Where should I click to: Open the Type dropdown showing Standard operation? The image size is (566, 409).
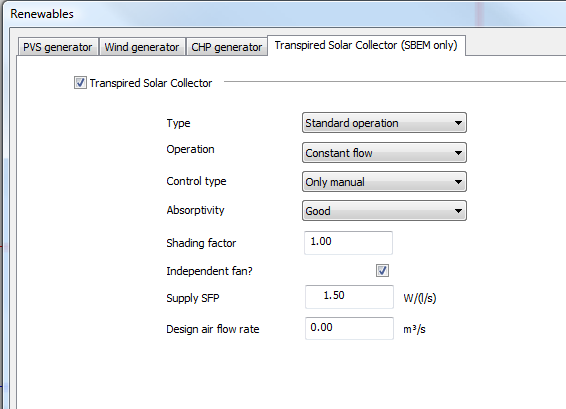click(384, 123)
